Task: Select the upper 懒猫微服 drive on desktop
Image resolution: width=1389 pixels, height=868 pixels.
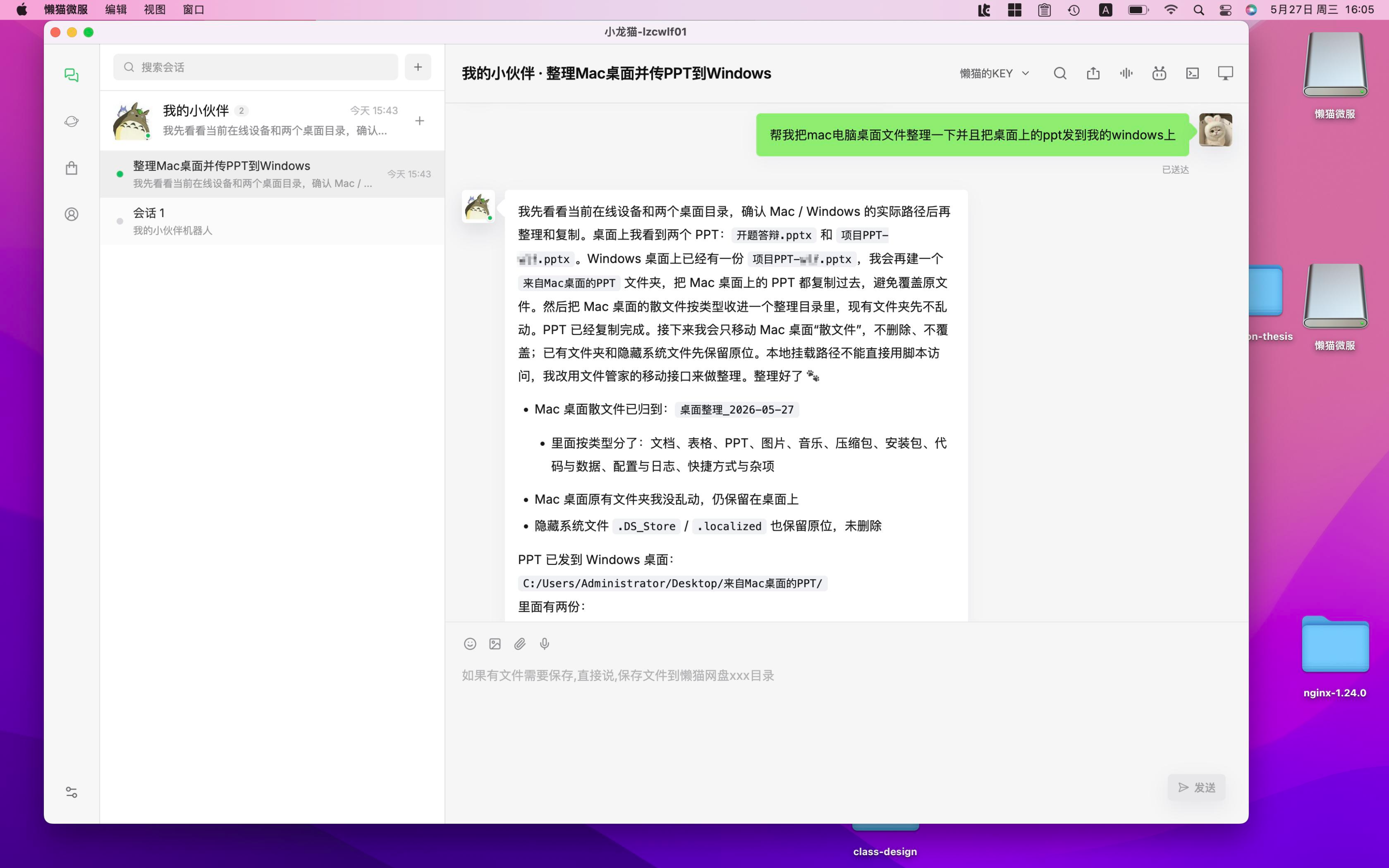Action: pyautogui.click(x=1335, y=75)
